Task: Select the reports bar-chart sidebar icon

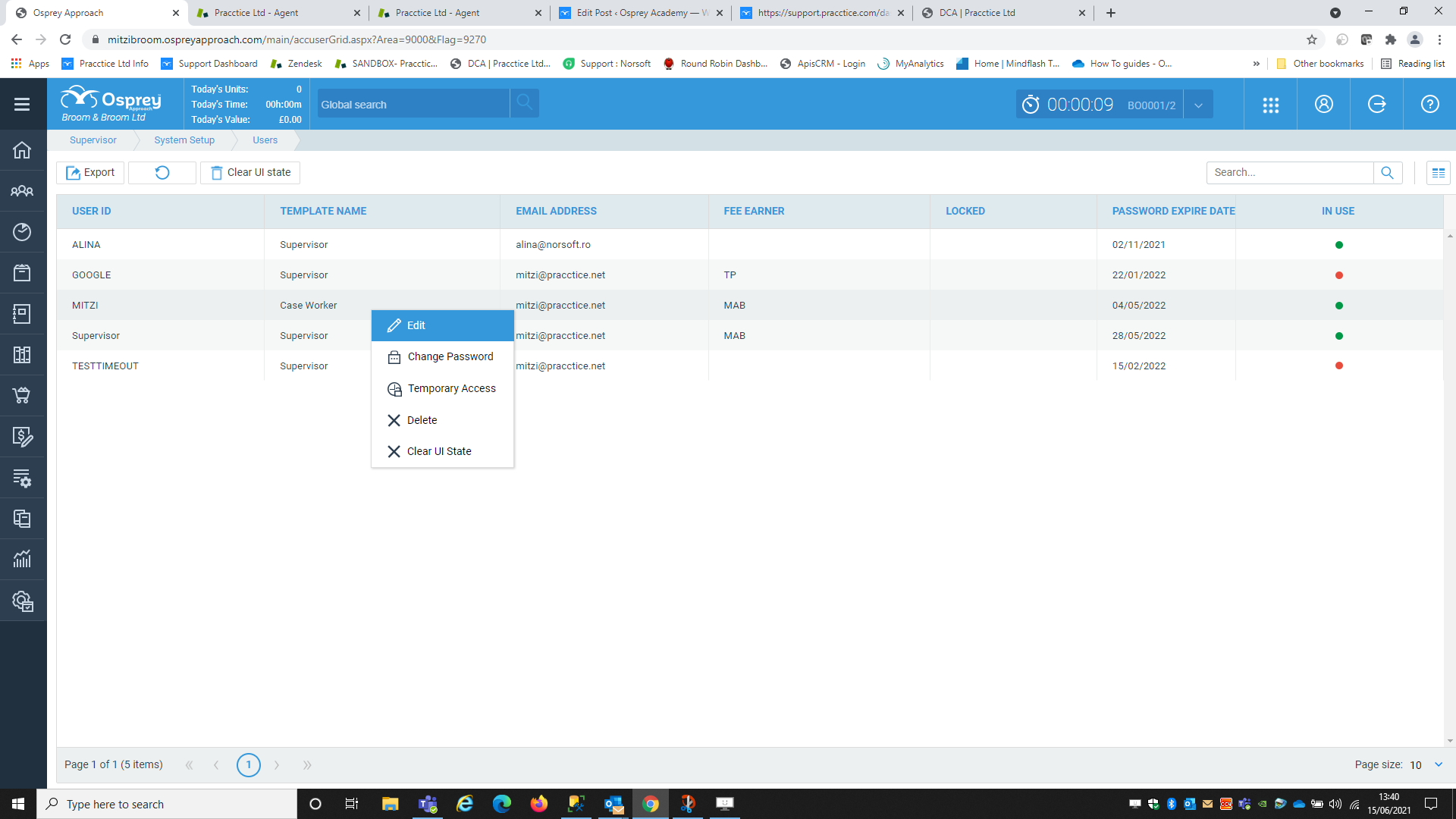Action: click(x=23, y=559)
